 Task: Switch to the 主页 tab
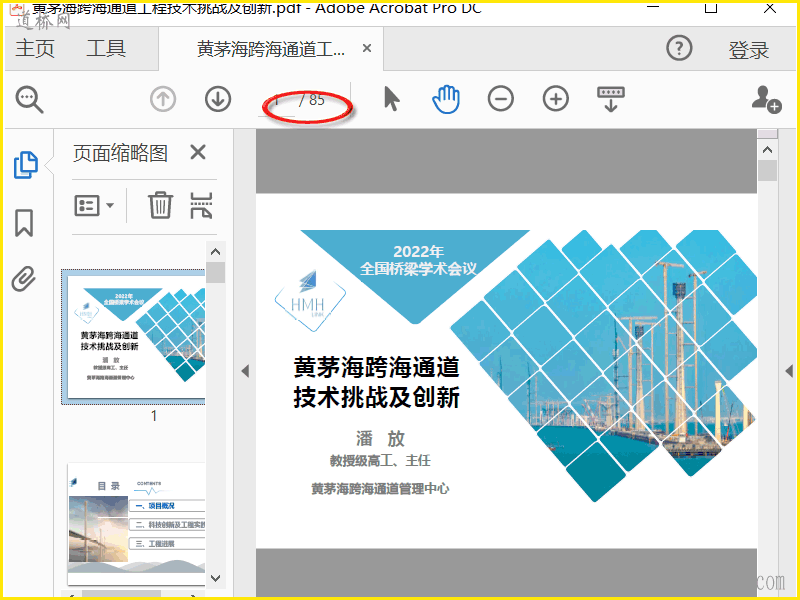(35, 48)
